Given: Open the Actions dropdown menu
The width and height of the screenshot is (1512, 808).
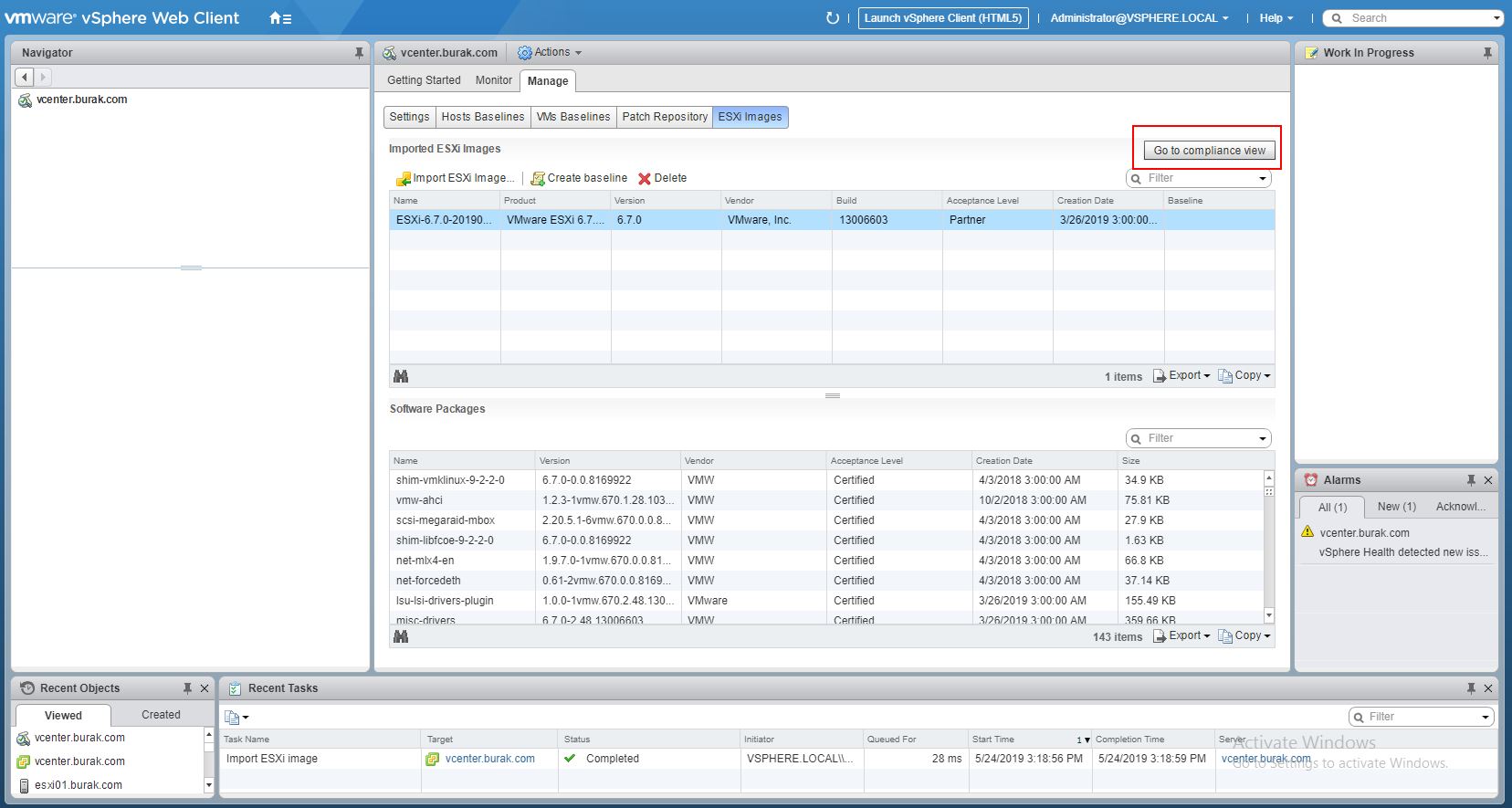Looking at the screenshot, I should pyautogui.click(x=550, y=53).
